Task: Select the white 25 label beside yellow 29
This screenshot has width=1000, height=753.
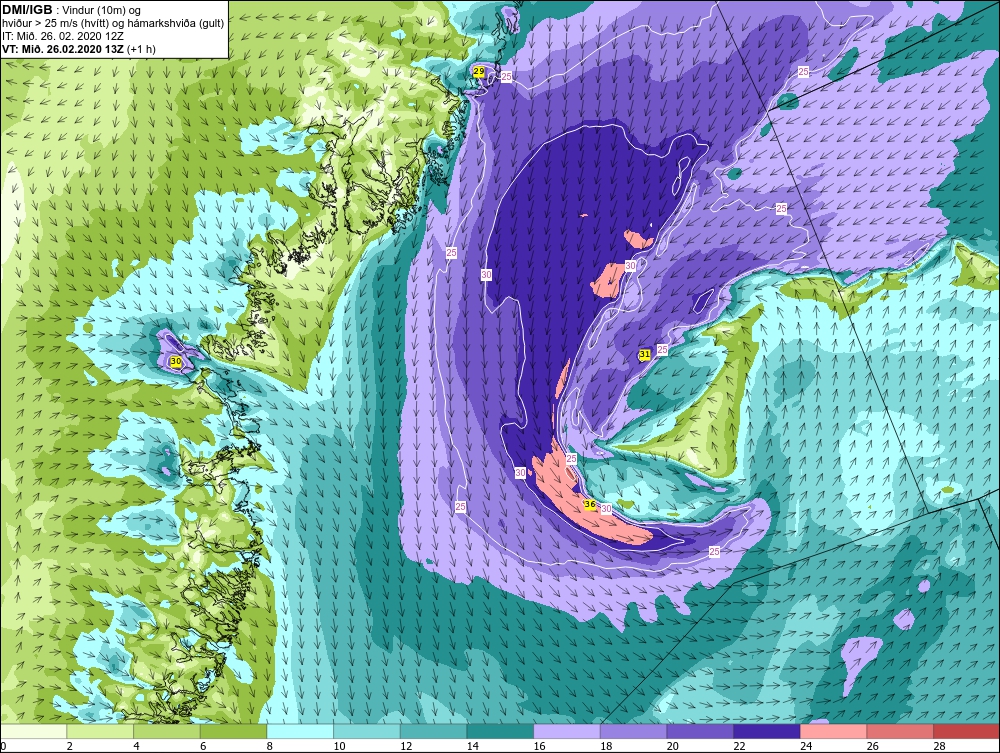Action: [x=506, y=77]
